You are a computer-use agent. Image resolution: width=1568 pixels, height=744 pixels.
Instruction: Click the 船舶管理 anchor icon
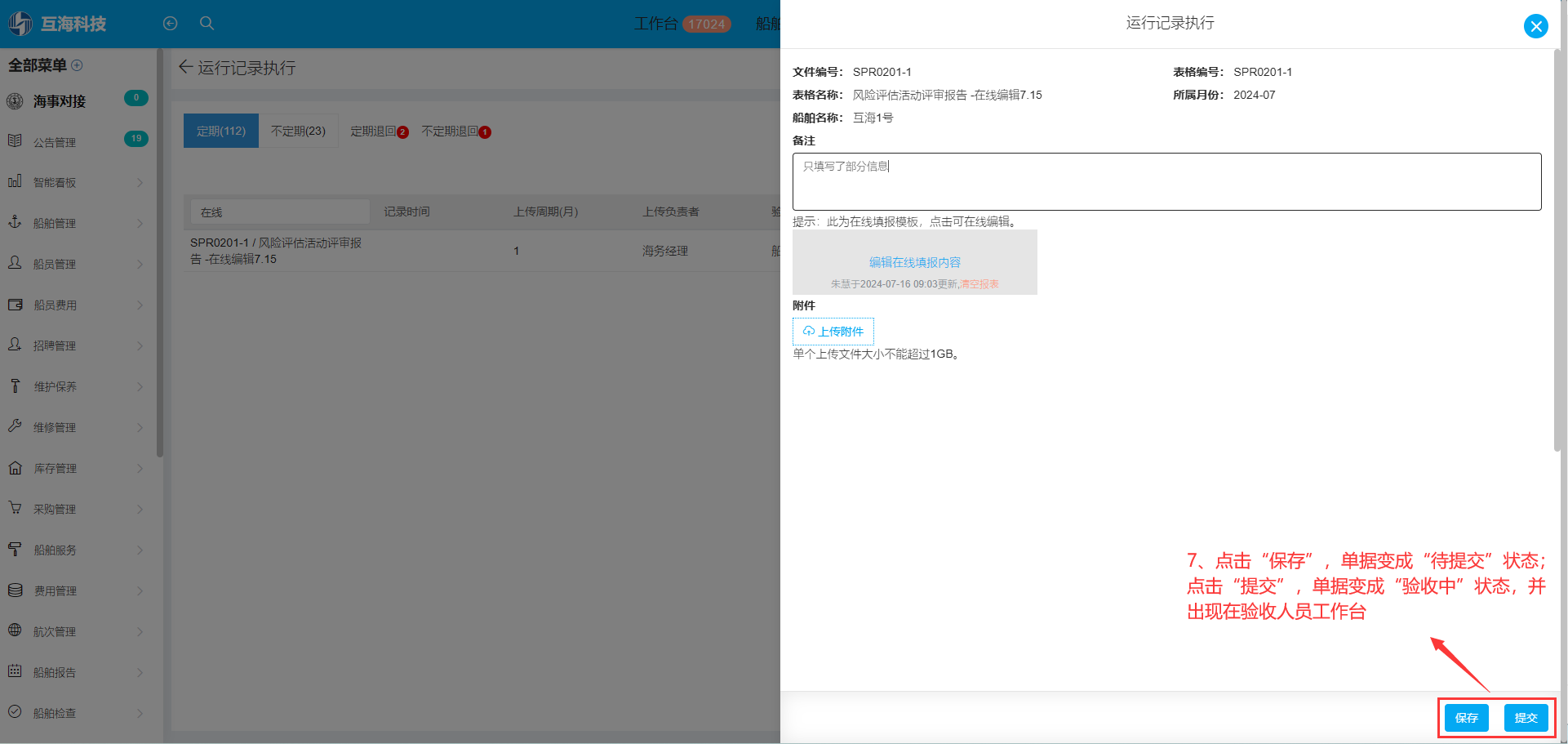(x=15, y=222)
